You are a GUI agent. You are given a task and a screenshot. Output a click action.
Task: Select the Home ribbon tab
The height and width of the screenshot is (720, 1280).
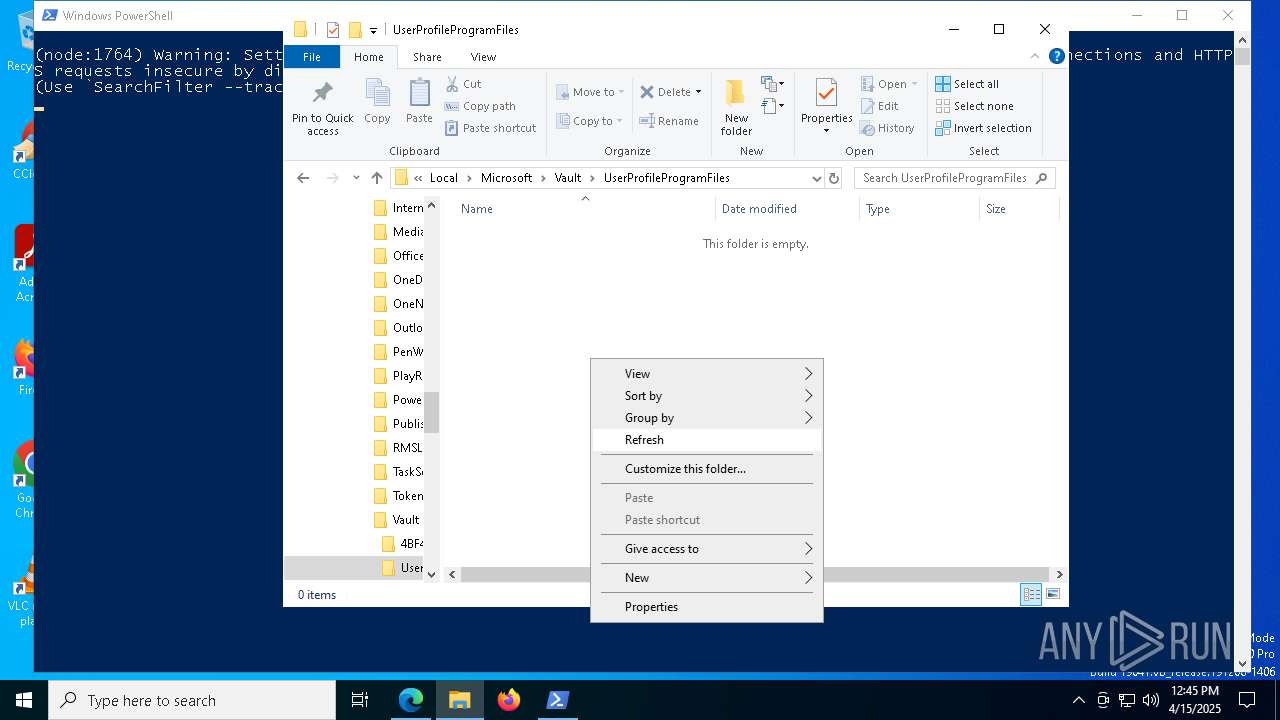pos(368,57)
